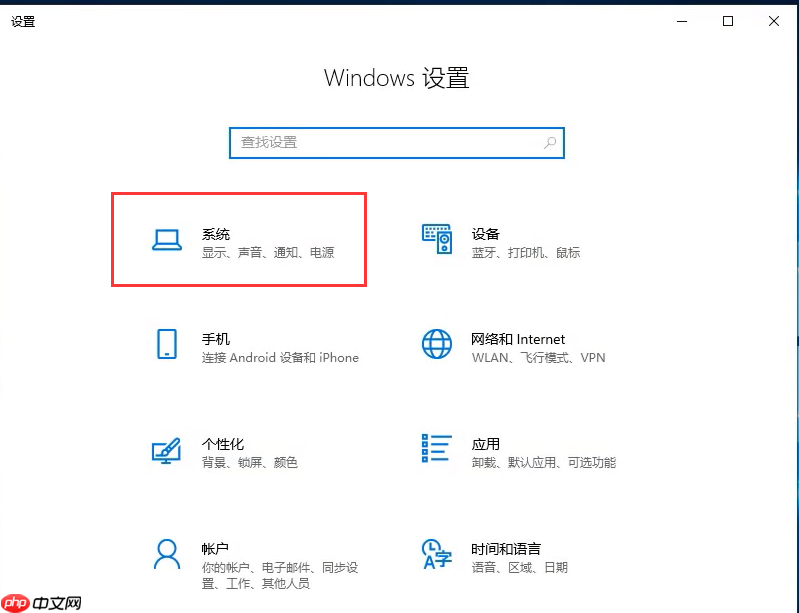This screenshot has height=613, width=799.
Task: Click the text 背景、锁屏、颜色
Action: pyautogui.click(x=250, y=463)
